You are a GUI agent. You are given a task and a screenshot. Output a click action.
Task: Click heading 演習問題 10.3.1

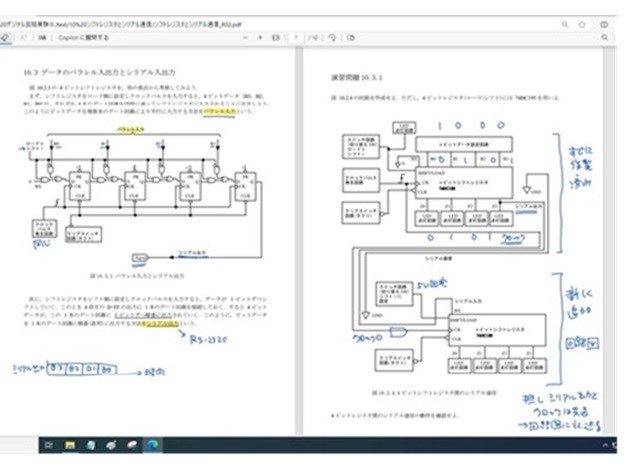357,77
